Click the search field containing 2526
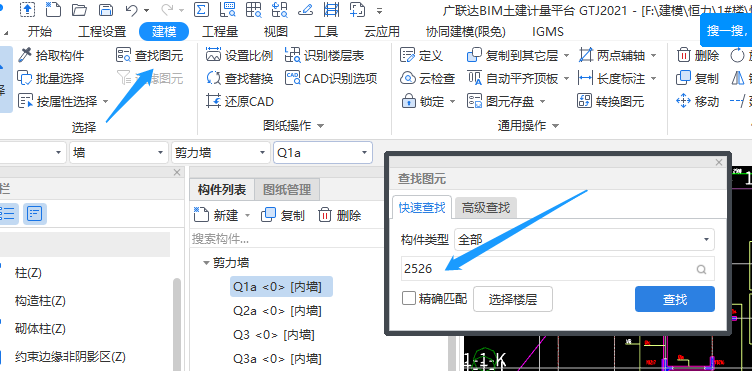Screen dimensions: 752x371 [x=558, y=268]
